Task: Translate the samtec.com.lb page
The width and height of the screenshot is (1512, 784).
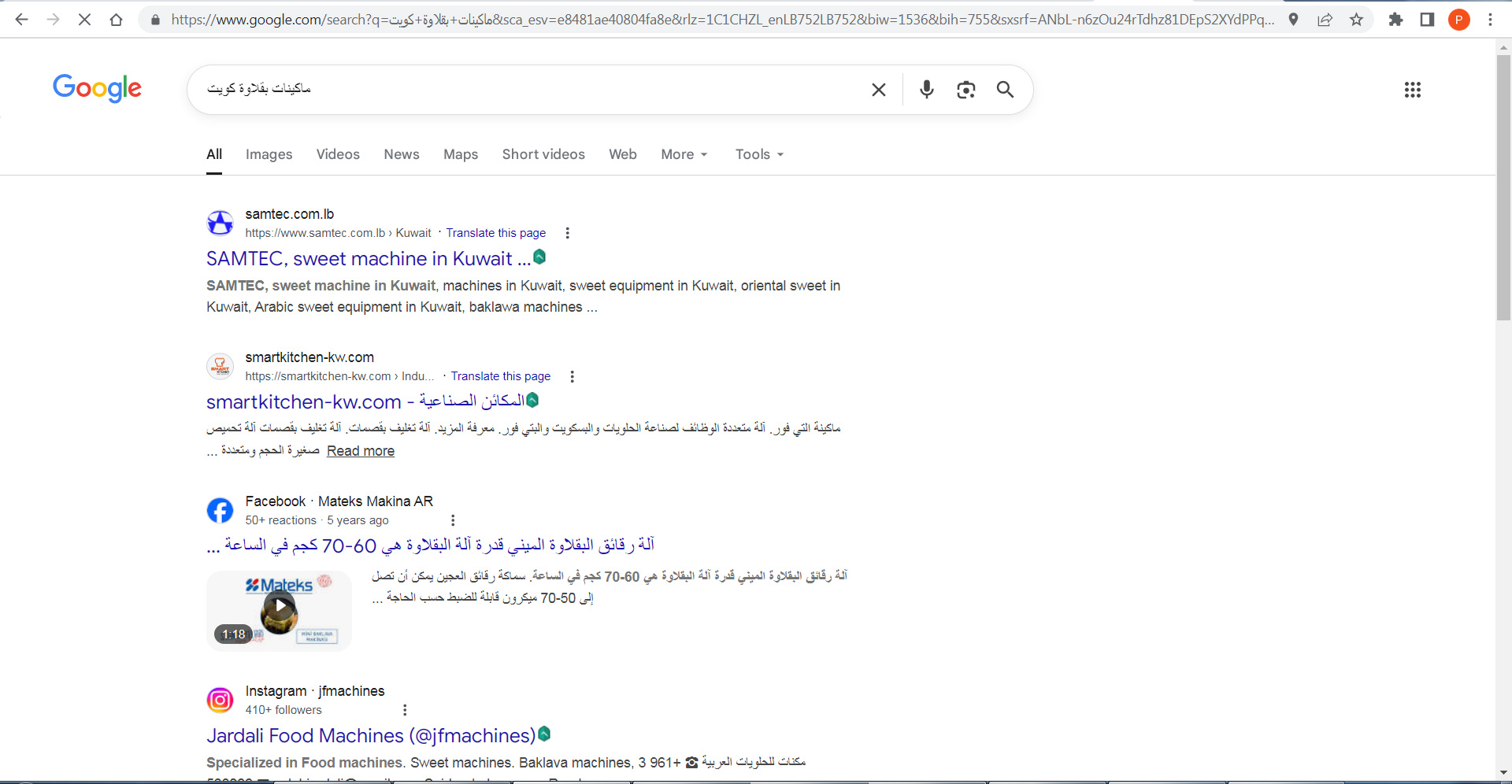Action: [x=496, y=233]
